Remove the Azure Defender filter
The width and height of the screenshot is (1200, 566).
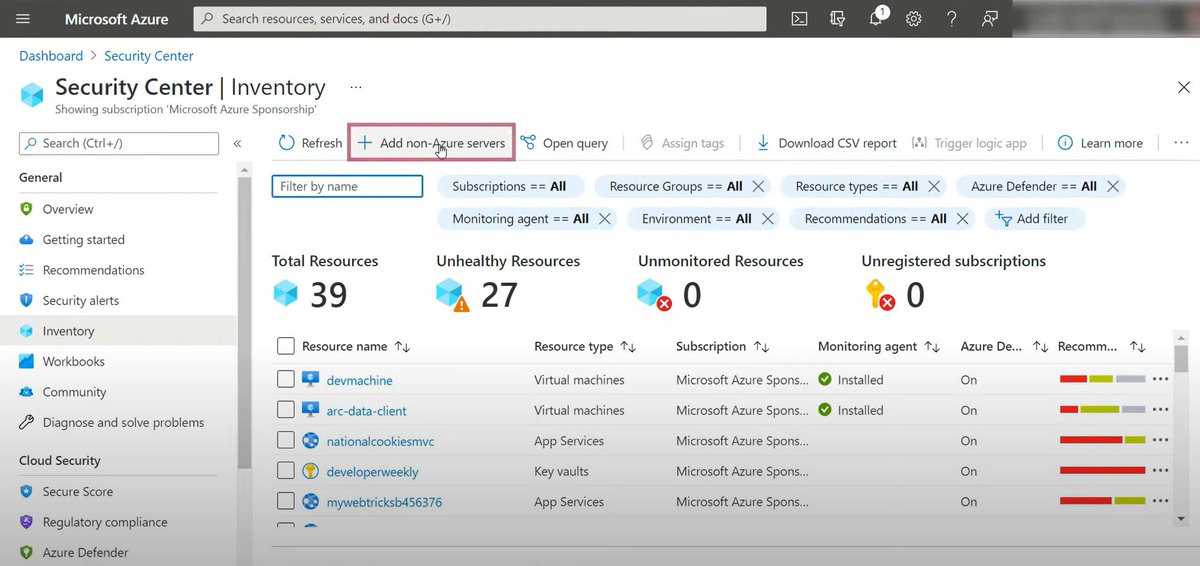[1112, 187]
